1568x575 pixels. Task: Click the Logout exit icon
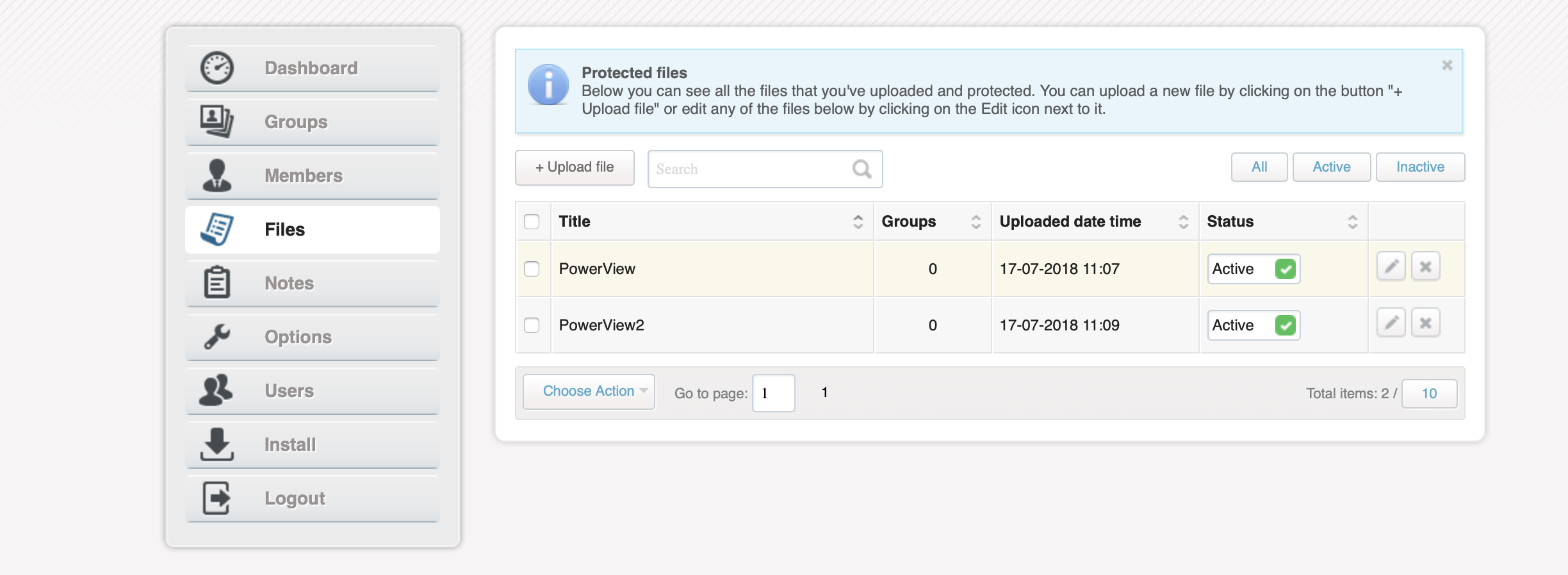217,498
